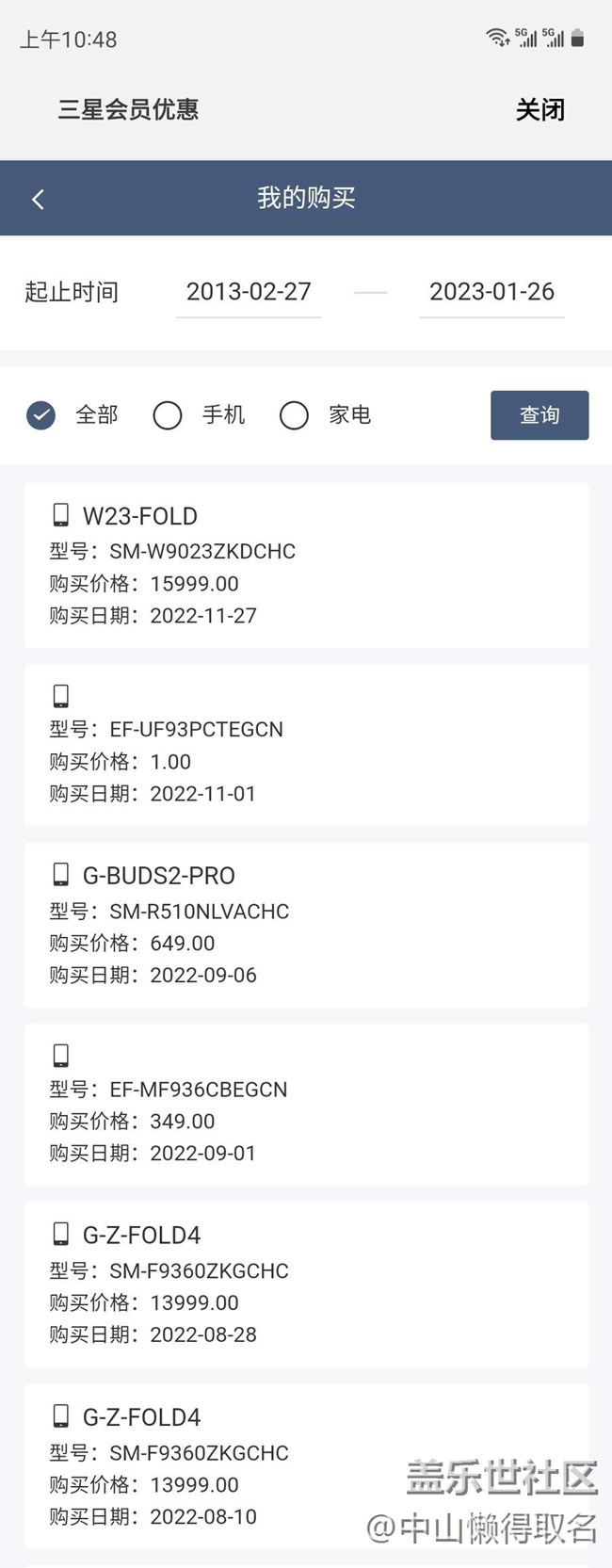Viewport: 612px width, 1568px height.
Task: Open the start date picker 2013-02-27
Action: (249, 292)
